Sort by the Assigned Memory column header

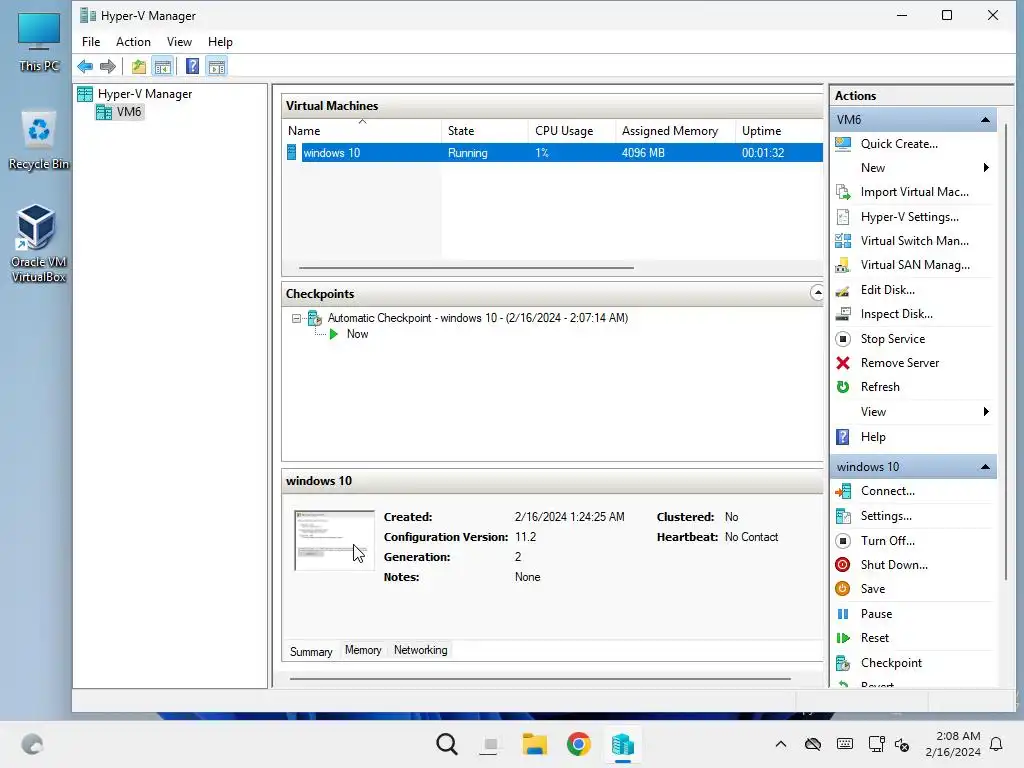675,131
